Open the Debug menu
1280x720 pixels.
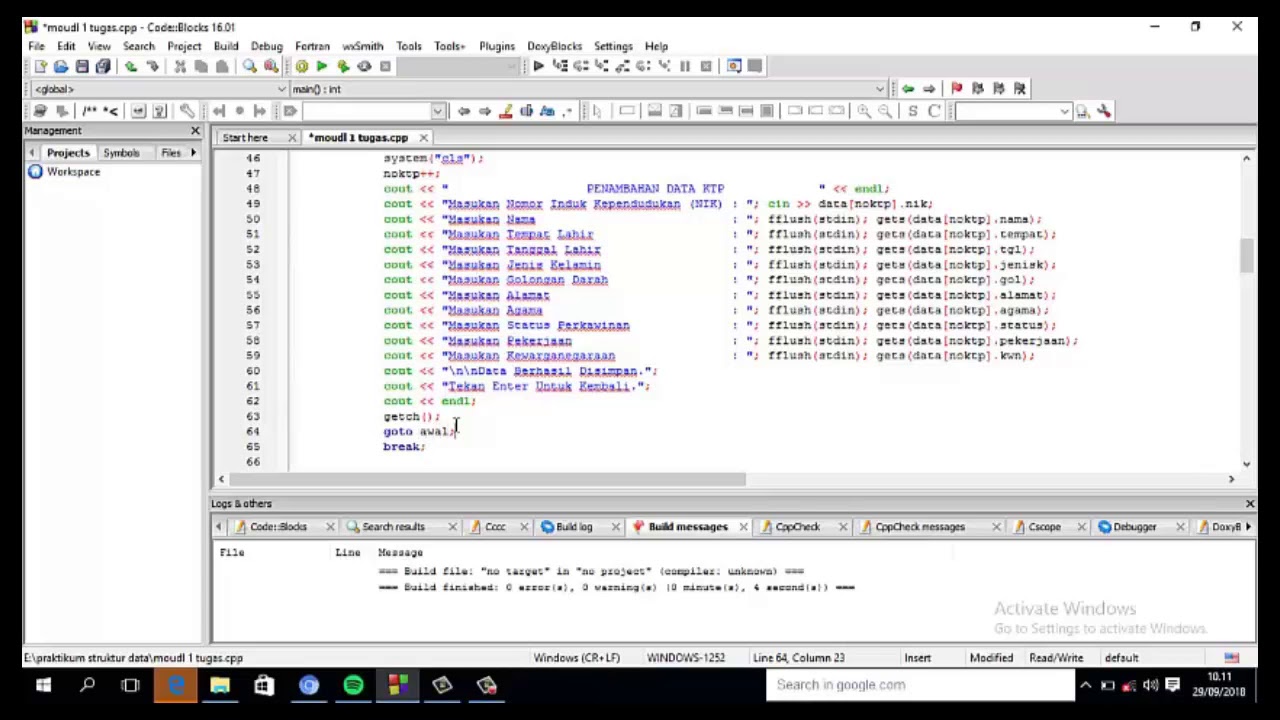coord(266,46)
